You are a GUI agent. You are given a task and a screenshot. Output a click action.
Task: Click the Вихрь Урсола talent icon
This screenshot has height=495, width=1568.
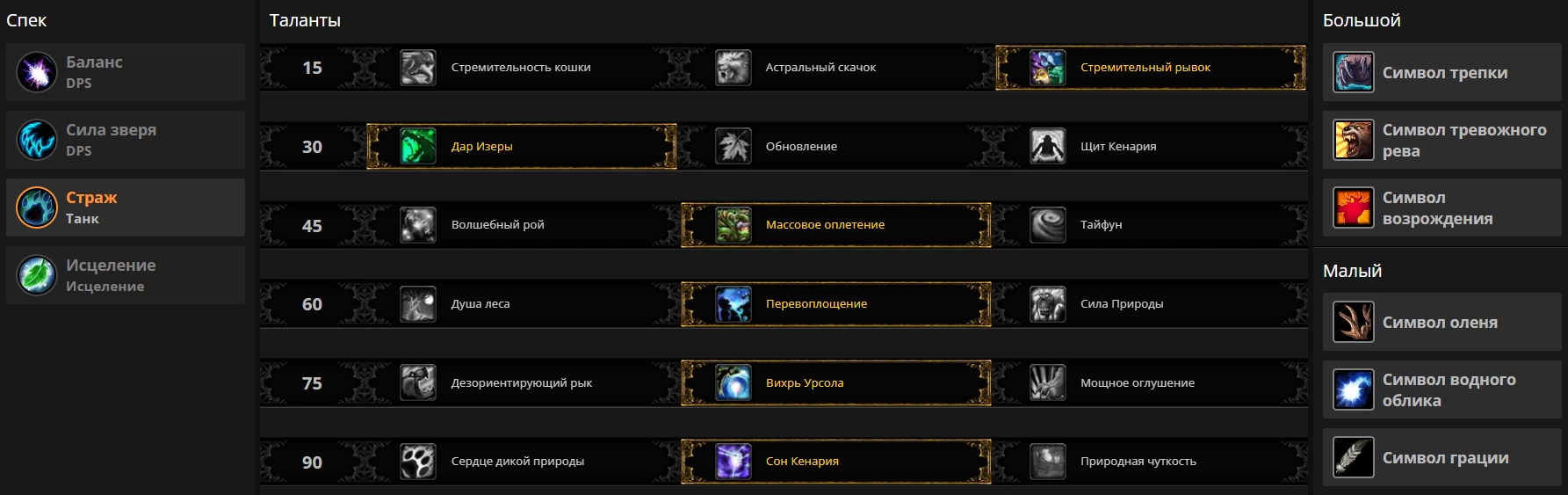pos(733,383)
